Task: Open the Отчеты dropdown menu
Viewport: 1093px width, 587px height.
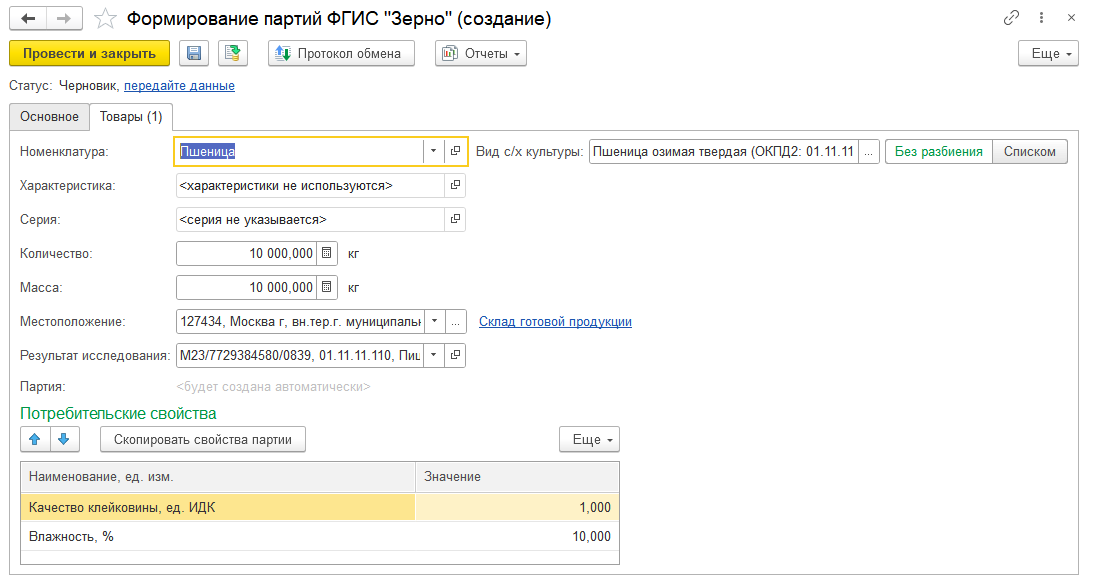Action: [481, 54]
